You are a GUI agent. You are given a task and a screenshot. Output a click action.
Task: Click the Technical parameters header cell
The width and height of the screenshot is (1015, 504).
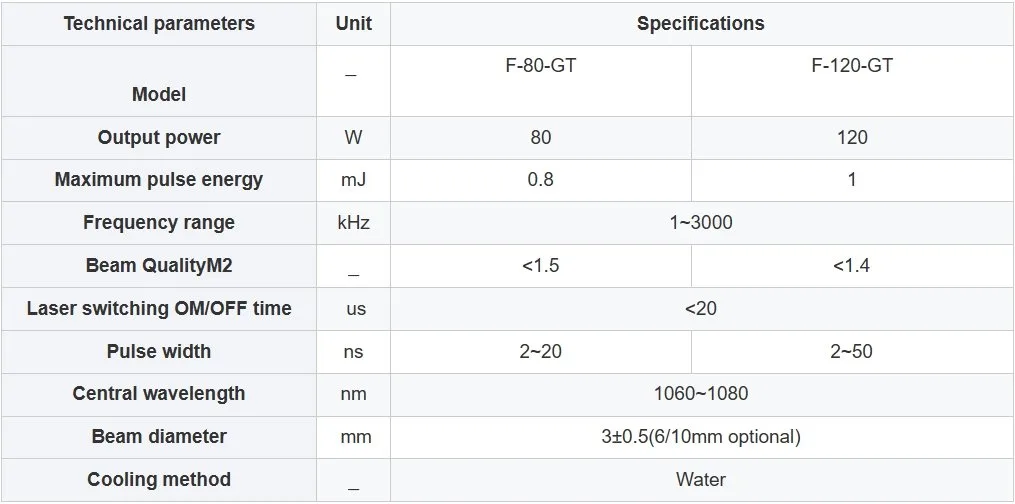click(x=159, y=24)
